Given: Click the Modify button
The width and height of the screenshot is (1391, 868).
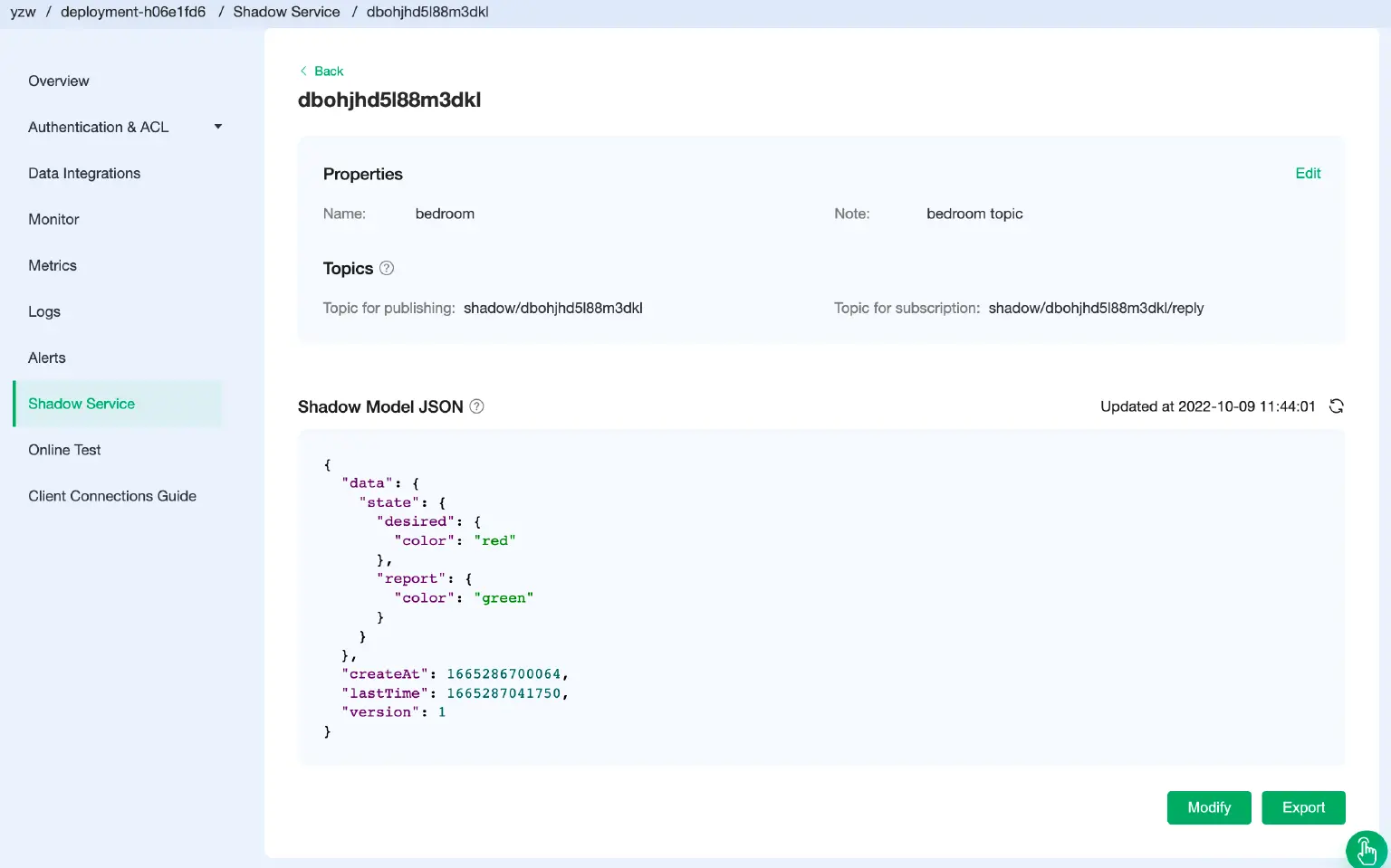Looking at the screenshot, I should pos(1209,807).
